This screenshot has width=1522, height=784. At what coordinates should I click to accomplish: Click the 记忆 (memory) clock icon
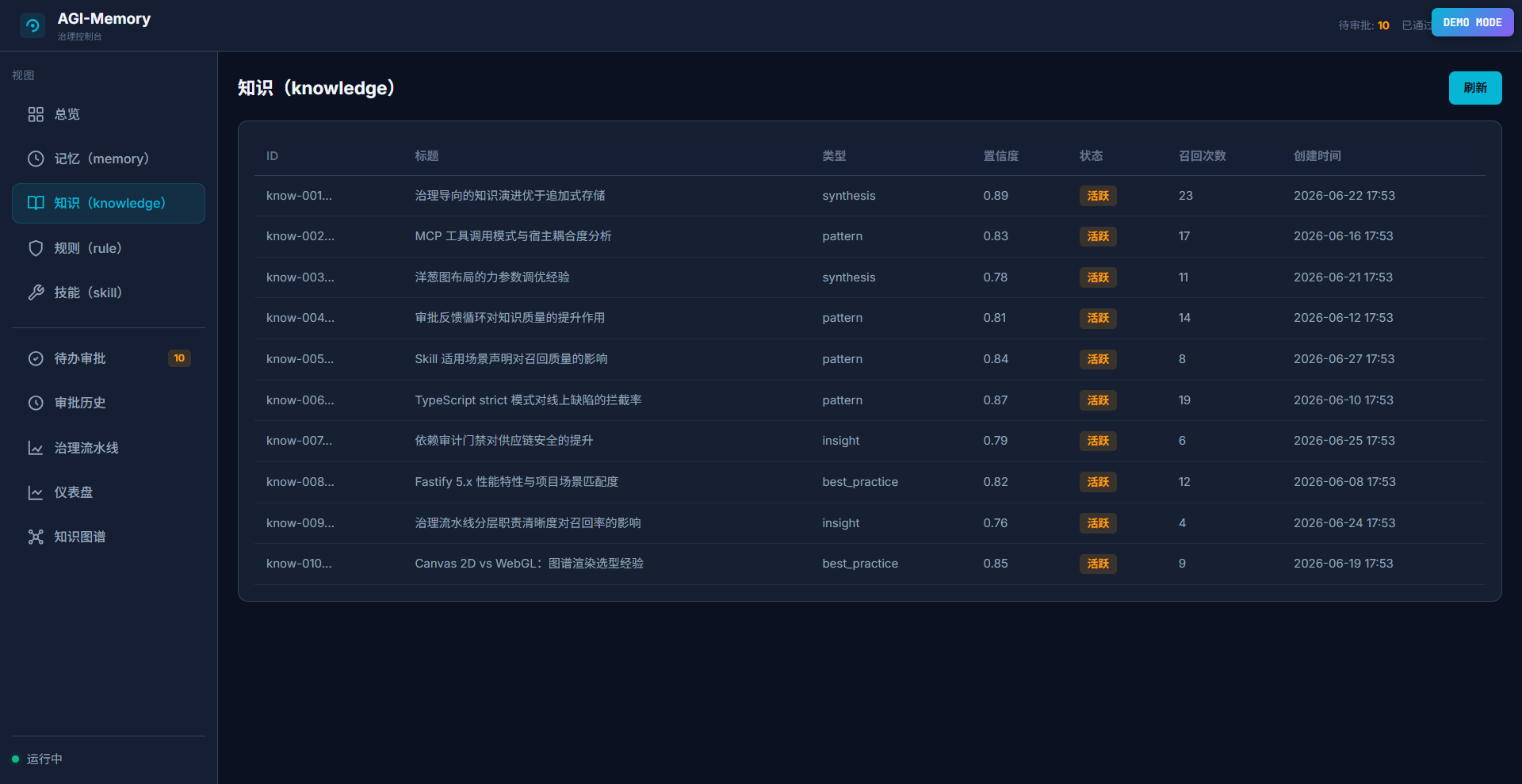(36, 159)
